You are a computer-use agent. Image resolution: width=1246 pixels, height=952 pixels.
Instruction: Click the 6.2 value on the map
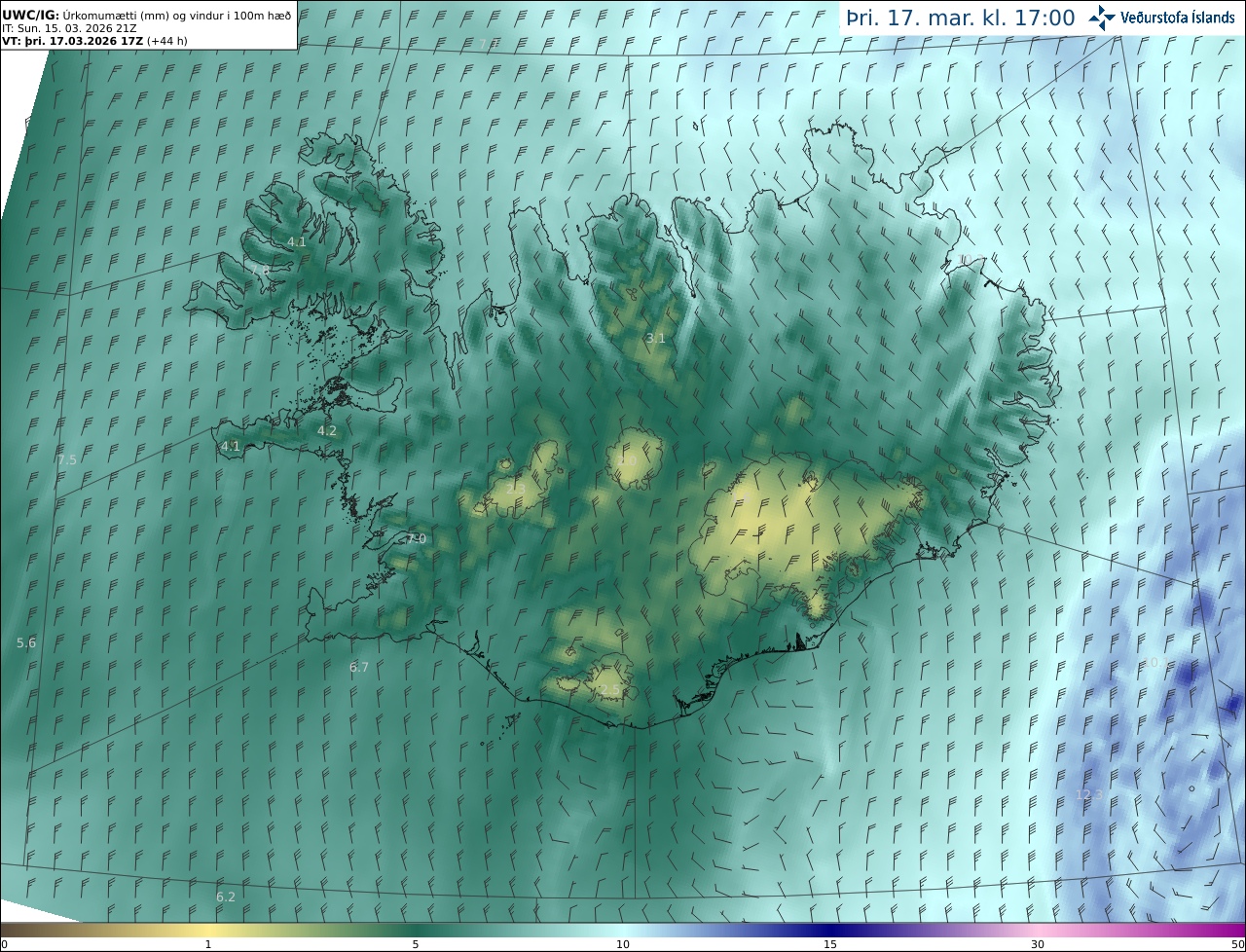point(226,897)
